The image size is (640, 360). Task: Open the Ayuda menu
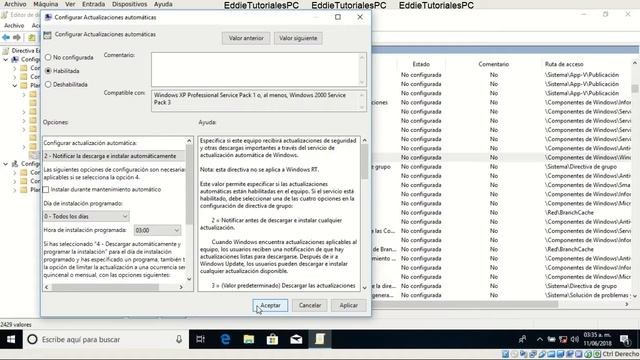[163, 4]
